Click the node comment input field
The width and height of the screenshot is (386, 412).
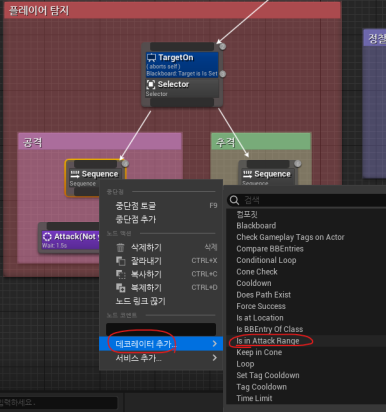pyautogui.click(x=161, y=329)
